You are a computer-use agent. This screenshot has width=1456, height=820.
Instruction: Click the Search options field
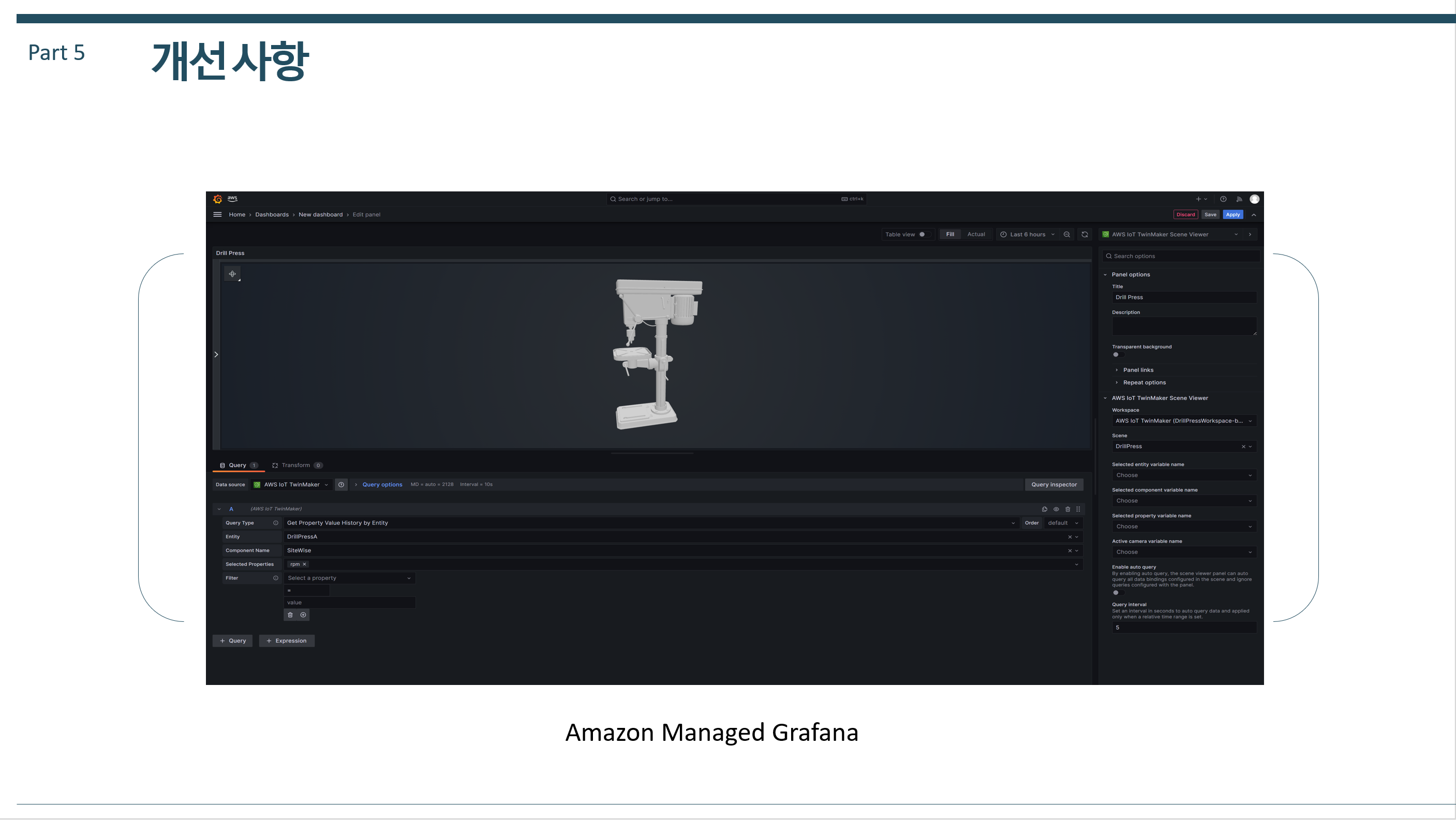(1181, 257)
